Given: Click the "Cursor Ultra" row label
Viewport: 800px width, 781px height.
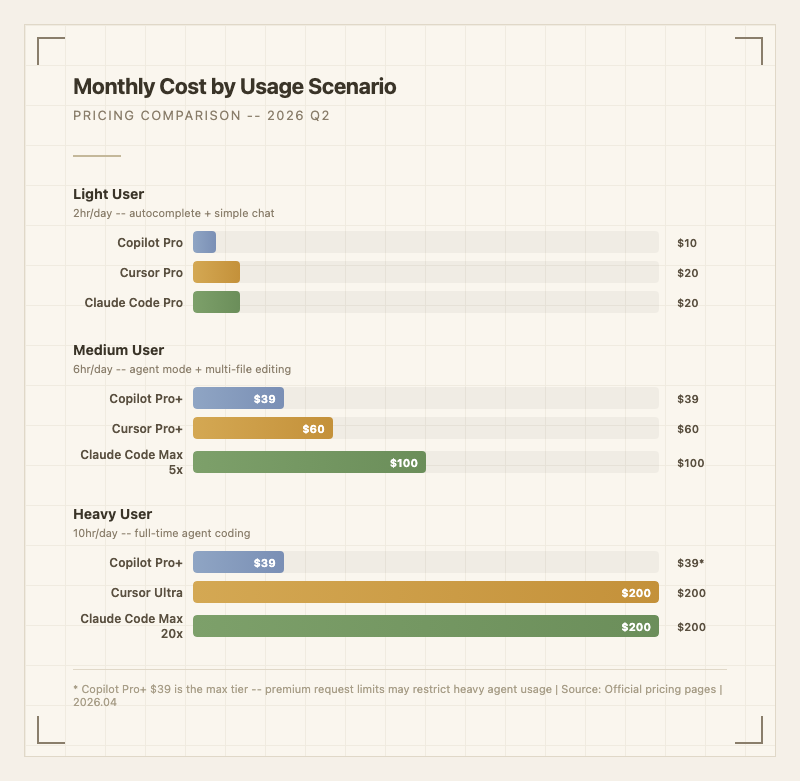Looking at the screenshot, I should 147,593.
